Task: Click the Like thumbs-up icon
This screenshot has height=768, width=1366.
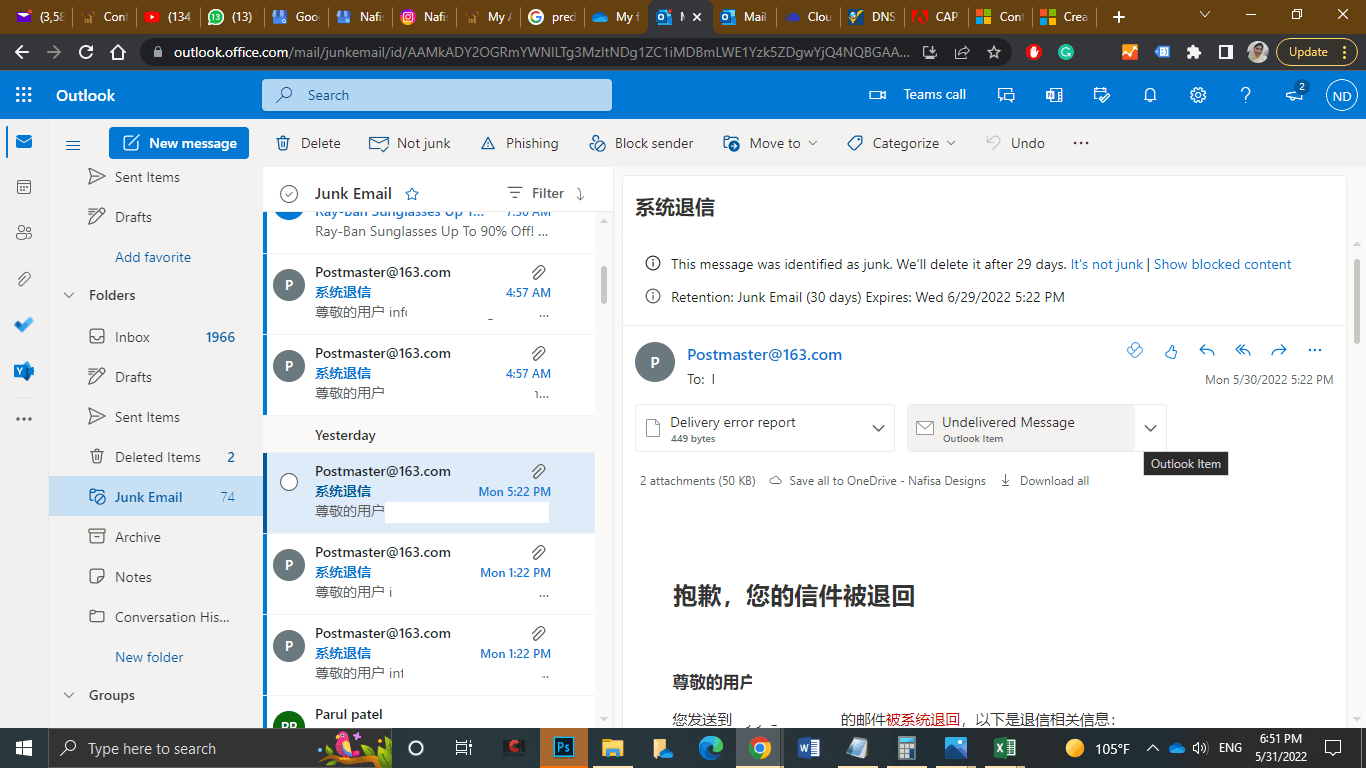Action: tap(1171, 351)
